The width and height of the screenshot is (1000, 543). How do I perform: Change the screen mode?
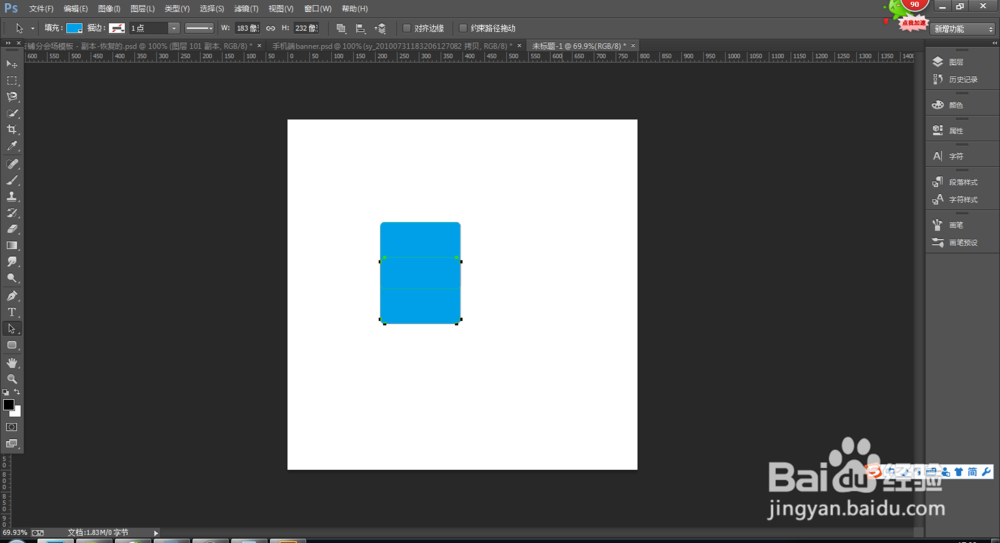click(x=12, y=443)
